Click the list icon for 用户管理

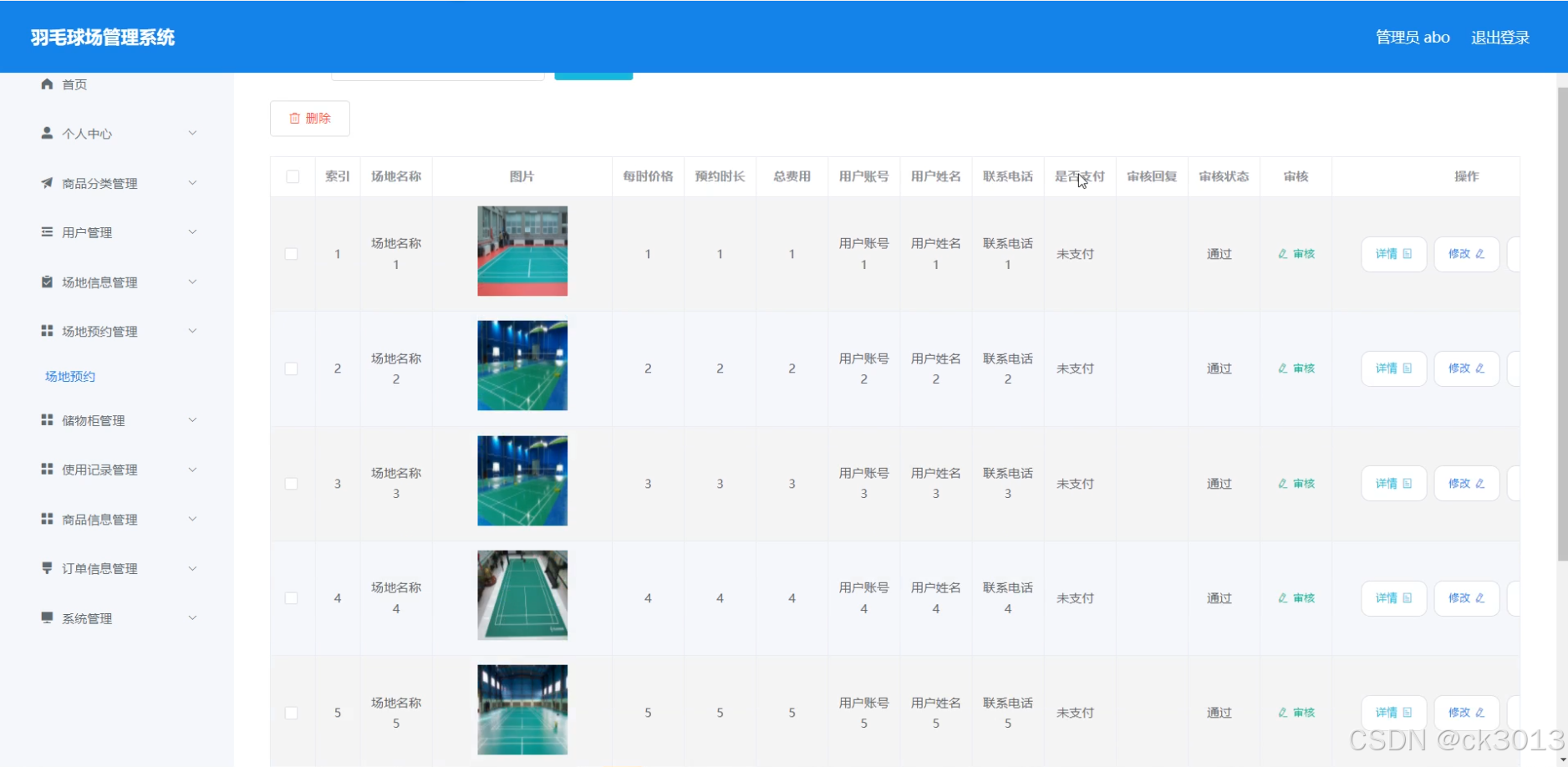[47, 231]
